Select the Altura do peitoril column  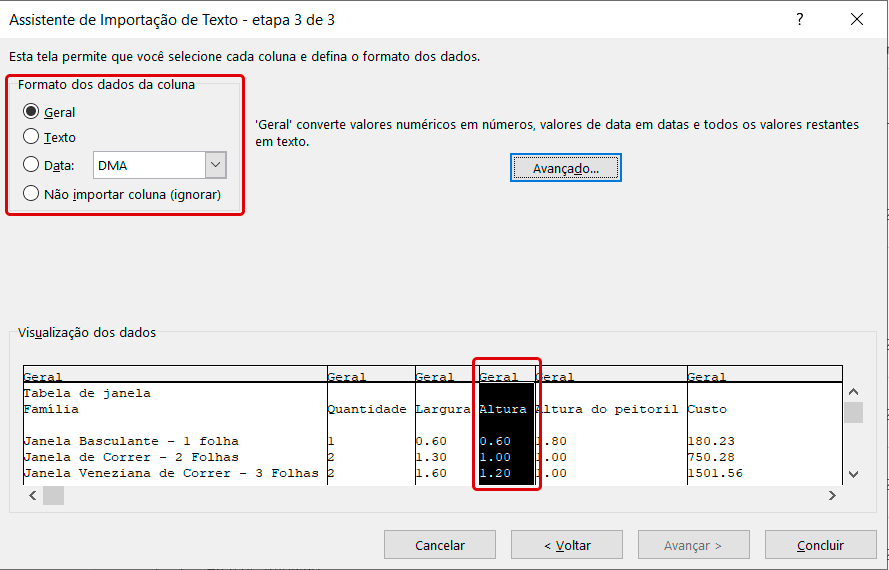coord(608,409)
